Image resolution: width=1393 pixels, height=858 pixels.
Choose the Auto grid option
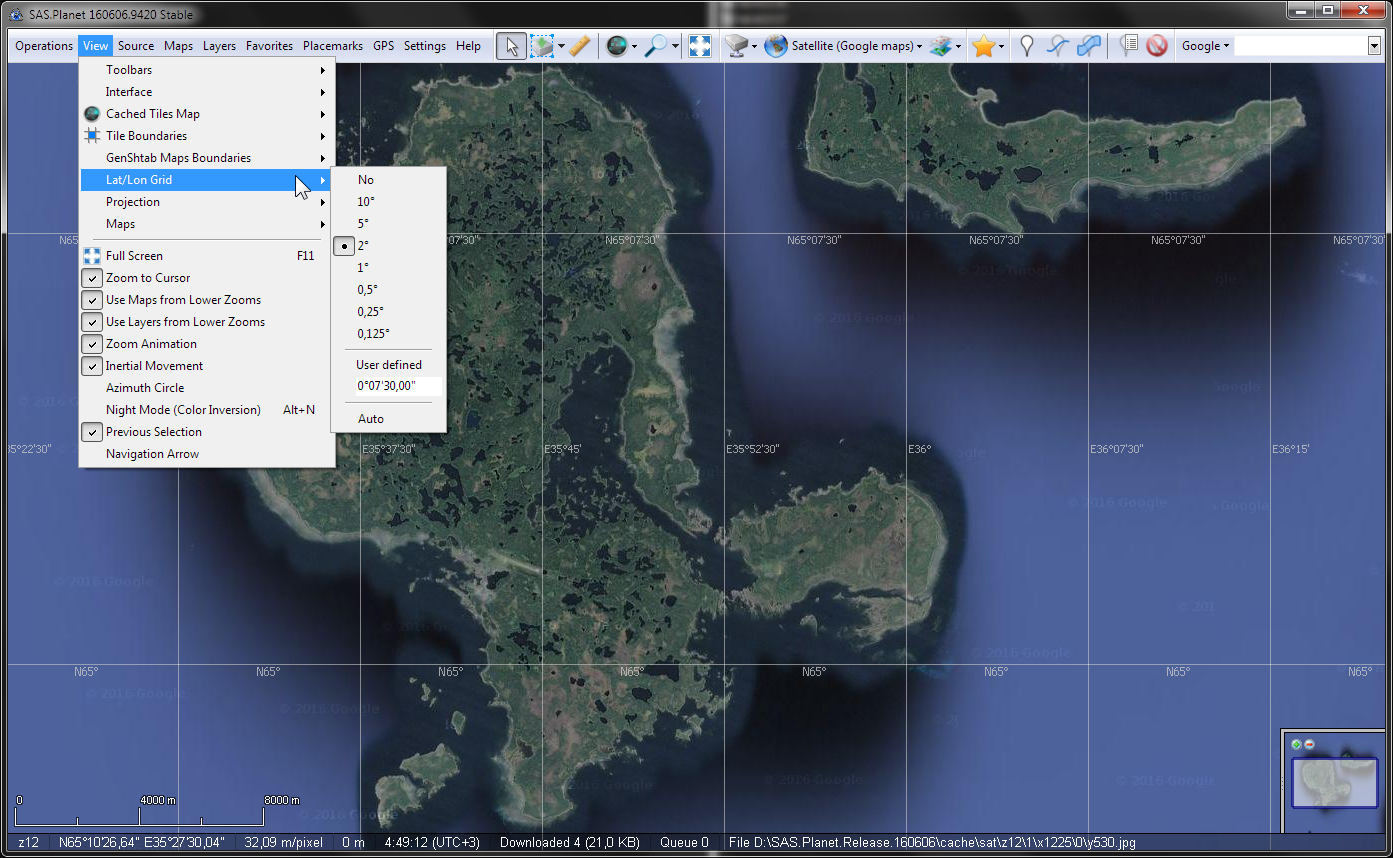pyautogui.click(x=371, y=419)
